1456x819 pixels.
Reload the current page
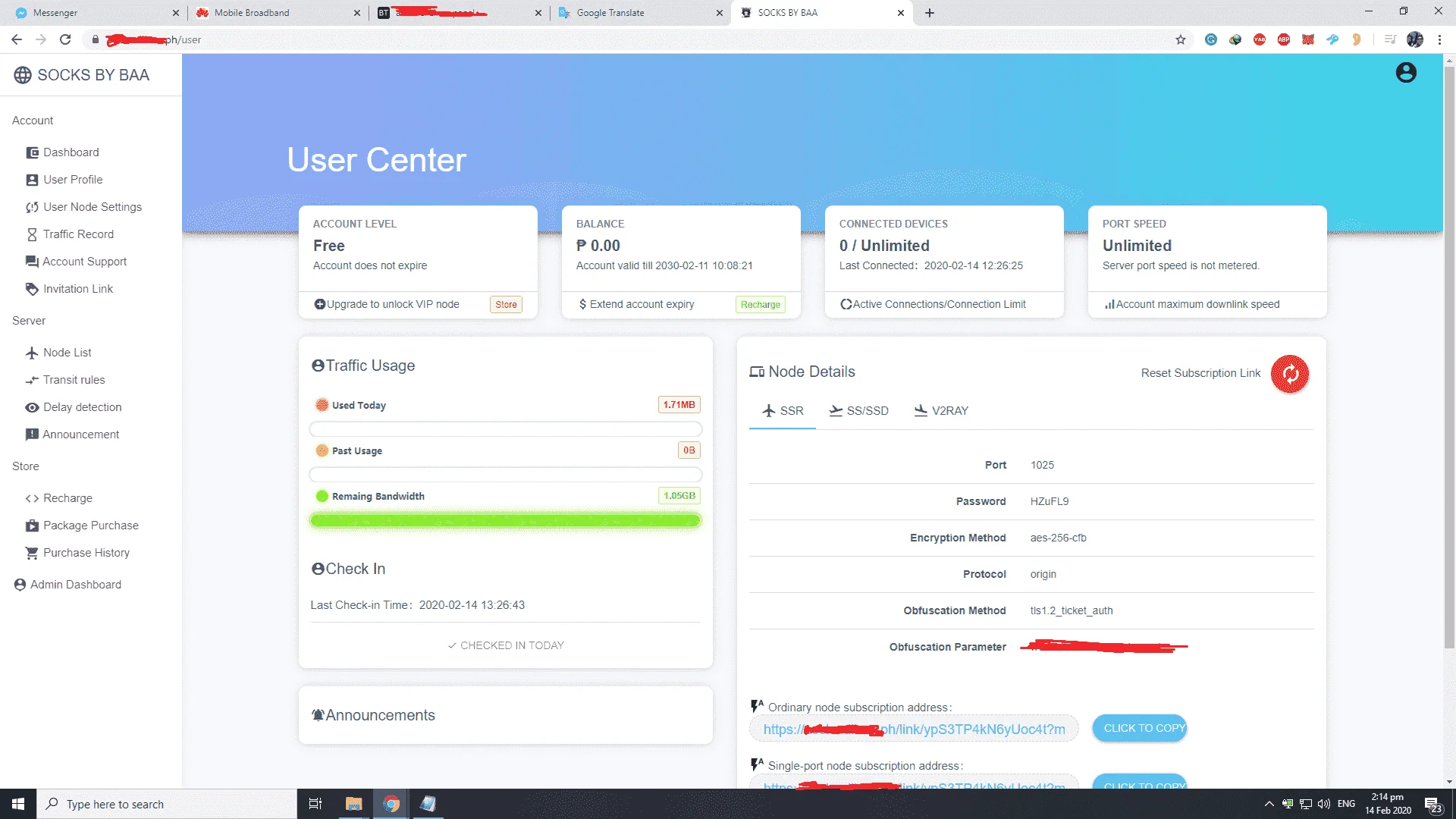coord(65,39)
